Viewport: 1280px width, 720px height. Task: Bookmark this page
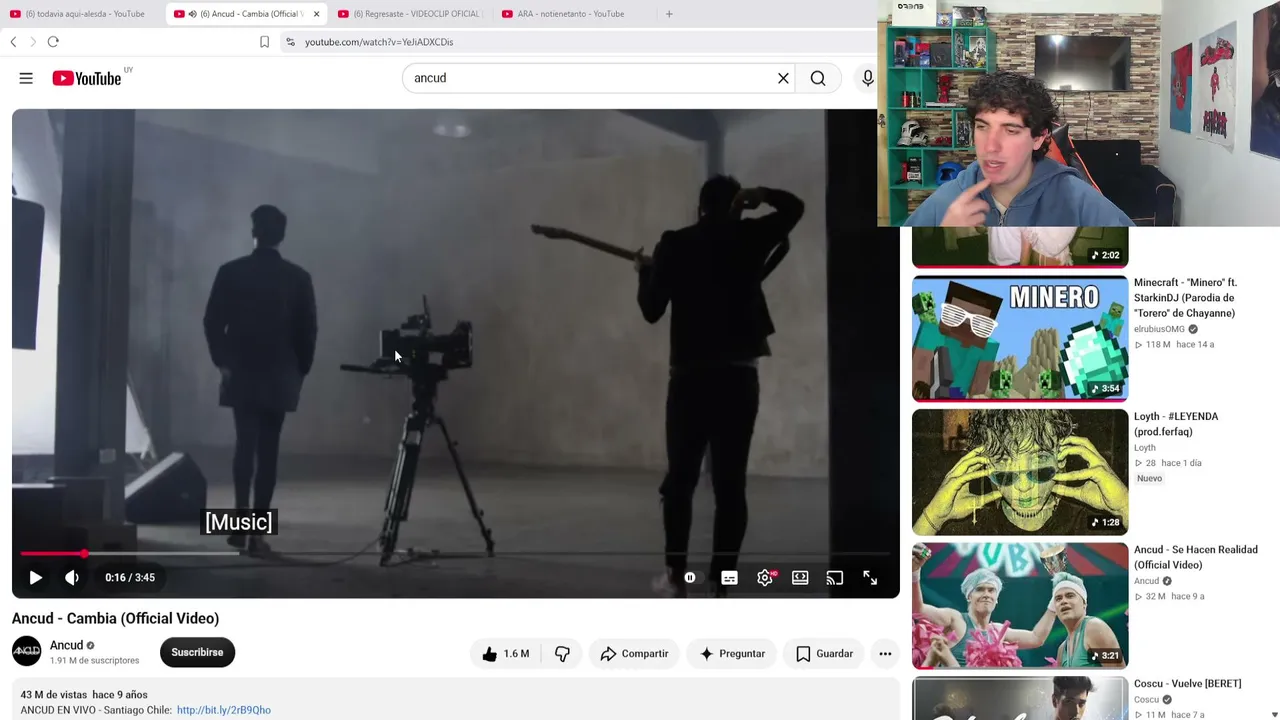(264, 42)
